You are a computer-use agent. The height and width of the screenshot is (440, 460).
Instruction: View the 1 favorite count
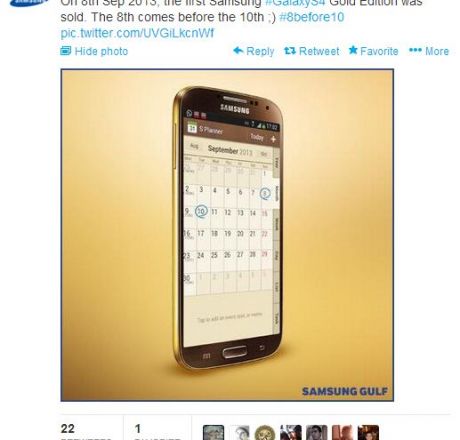[x=138, y=429]
